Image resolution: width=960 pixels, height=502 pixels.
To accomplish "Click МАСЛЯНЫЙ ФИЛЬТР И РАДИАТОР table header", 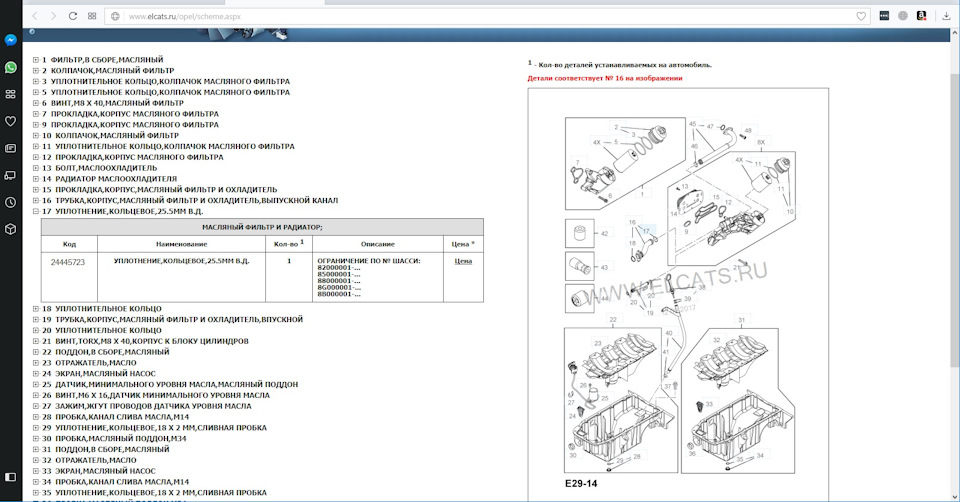I will (262, 227).
